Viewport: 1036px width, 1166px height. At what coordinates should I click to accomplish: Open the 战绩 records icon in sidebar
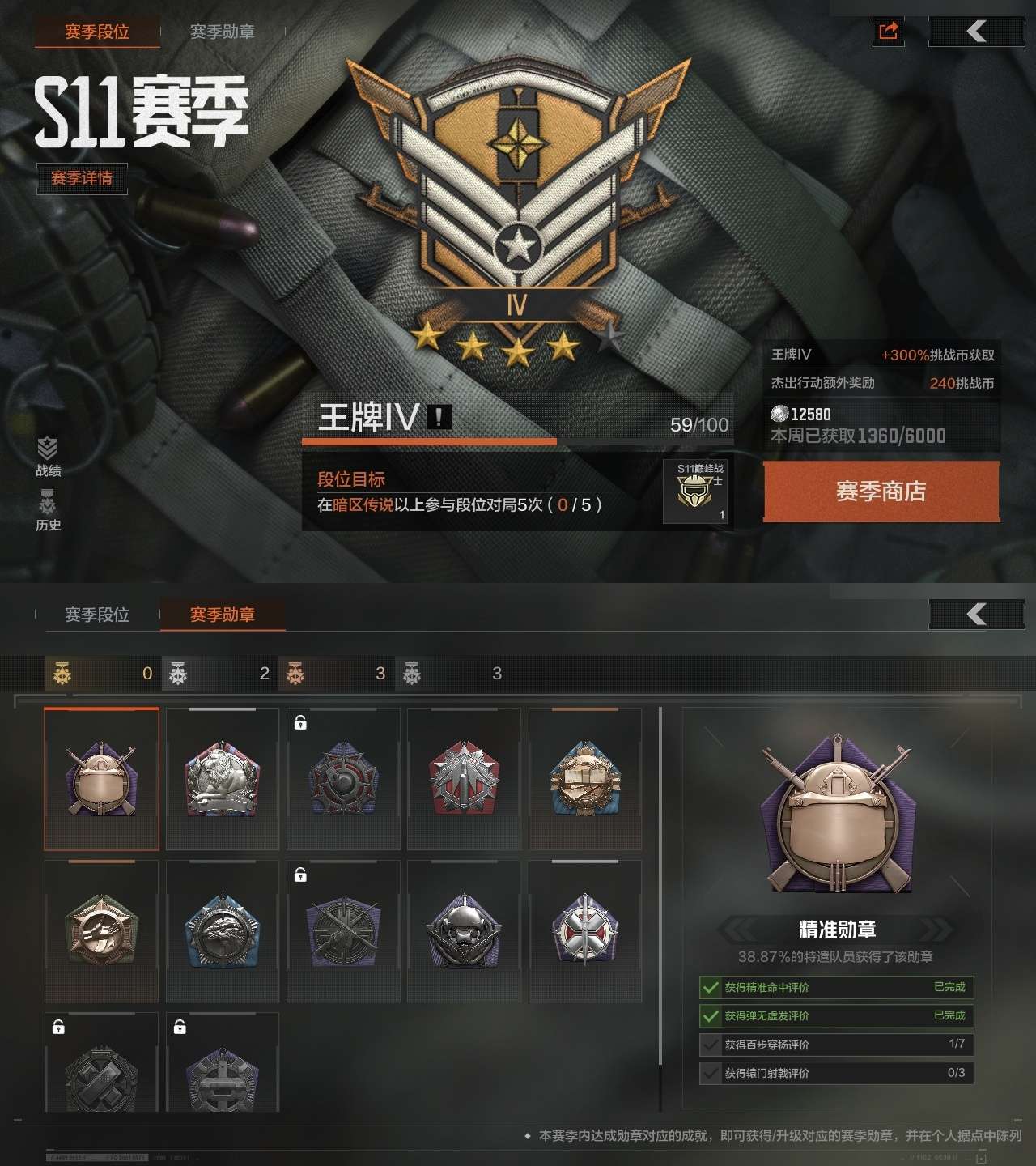click(x=48, y=457)
